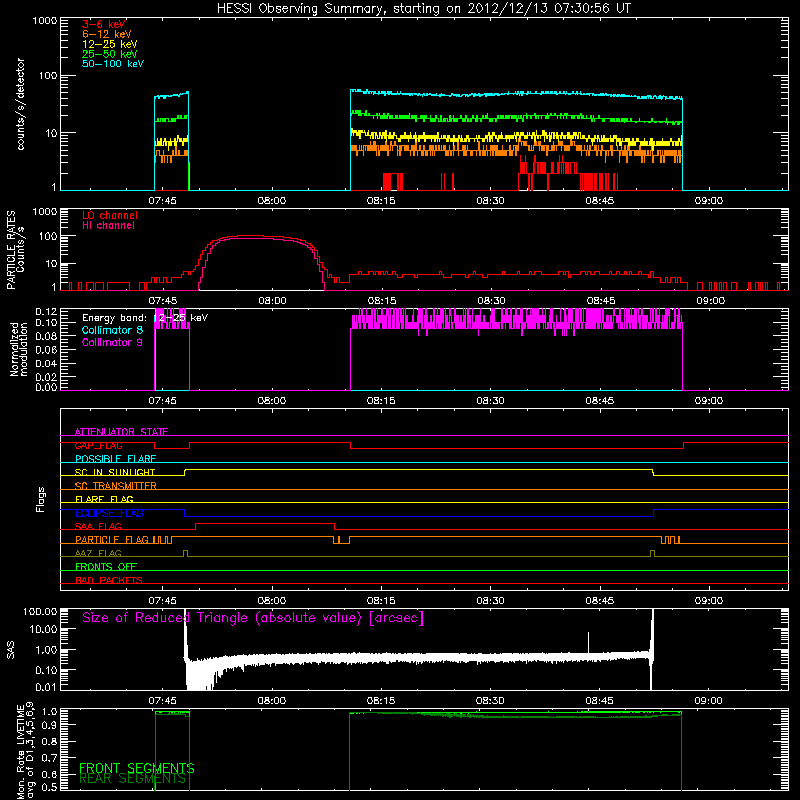The image size is (800, 800).
Task: Click the ATTENUATOR_STATE flag label
Action: [x=121, y=432]
